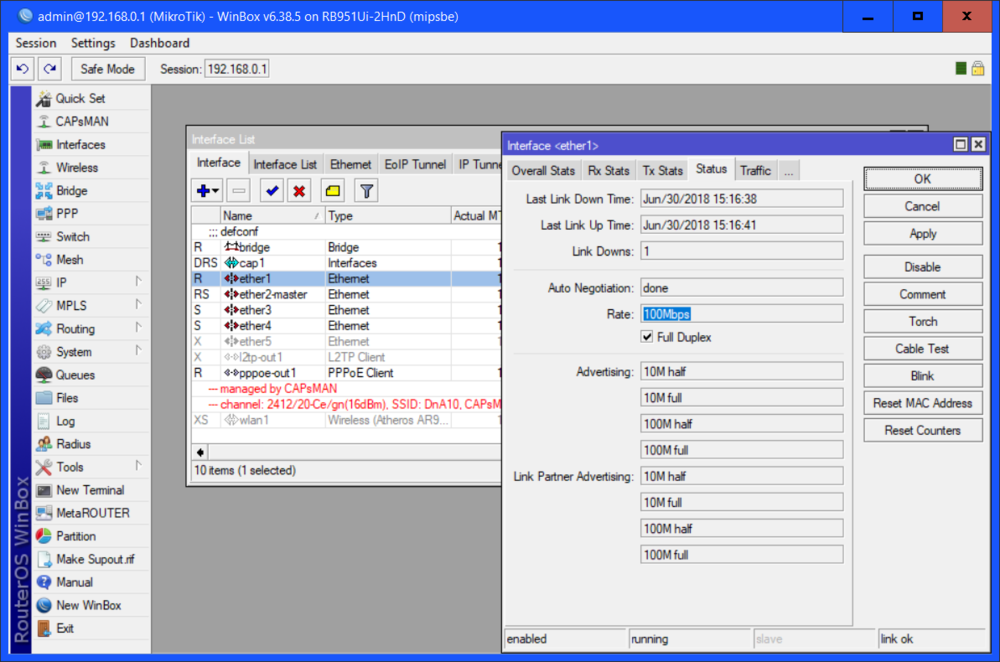Open the add interface dropdown arrow
Screen dimensions: 1000x662
(216, 191)
